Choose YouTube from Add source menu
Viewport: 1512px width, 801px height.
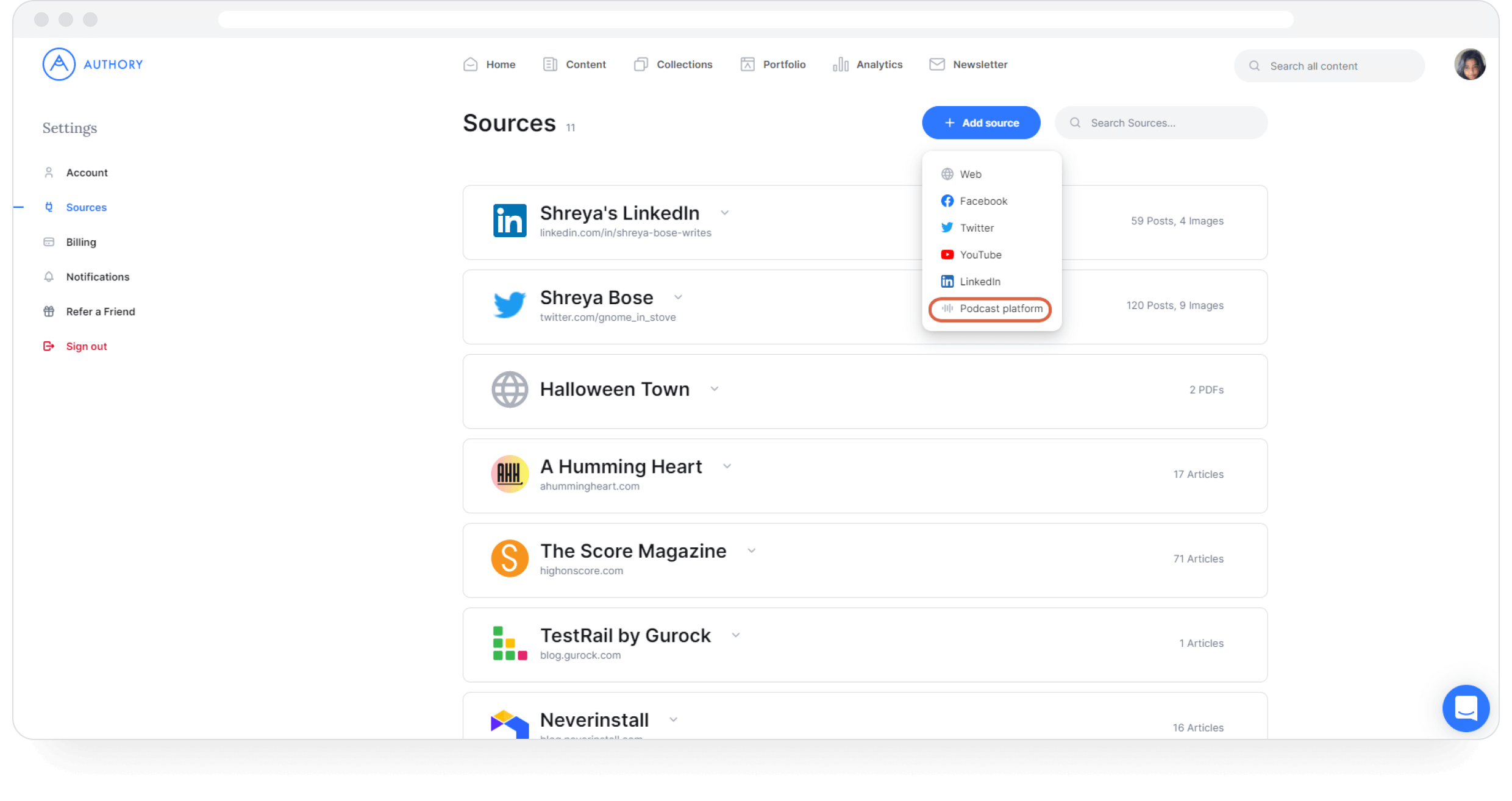(991, 255)
